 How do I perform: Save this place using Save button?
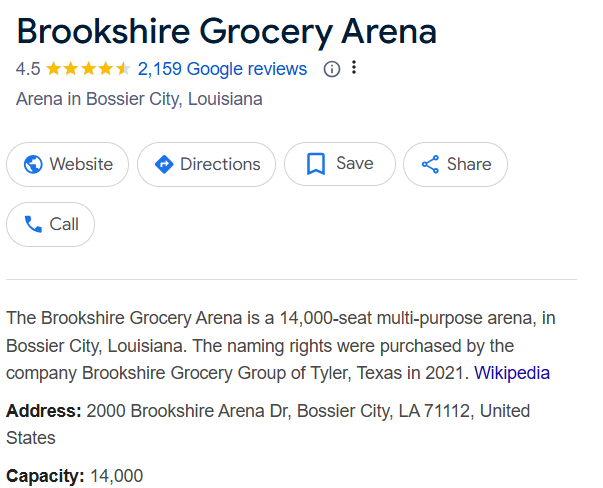click(340, 165)
